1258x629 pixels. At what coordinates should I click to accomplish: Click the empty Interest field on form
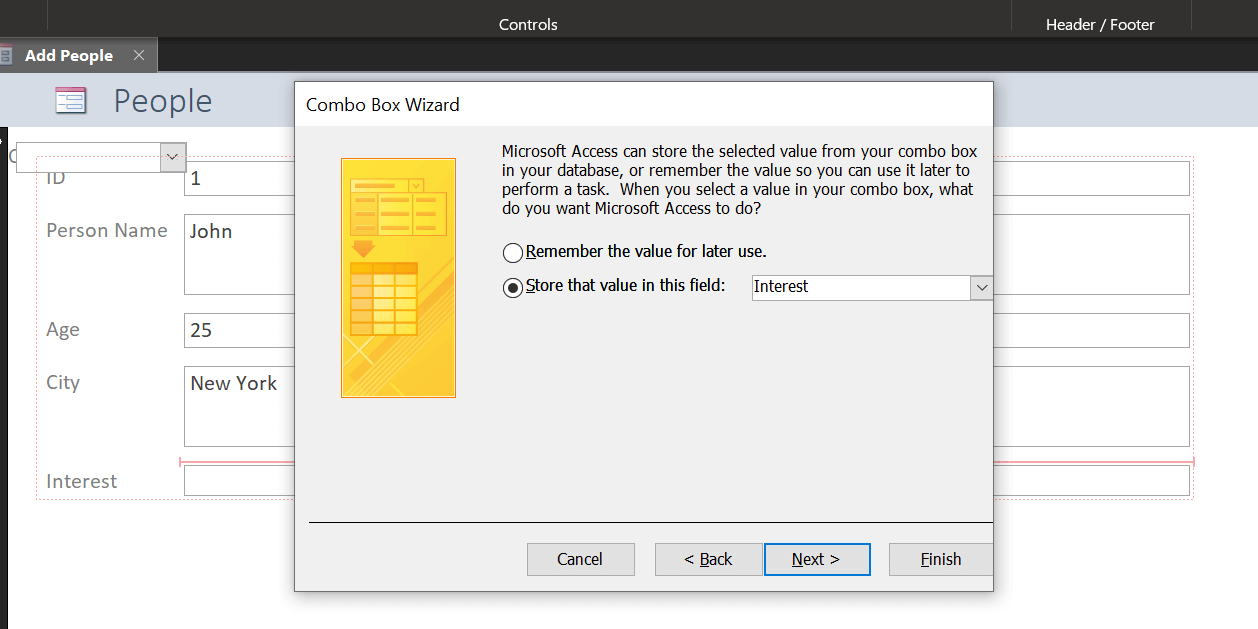click(239, 481)
